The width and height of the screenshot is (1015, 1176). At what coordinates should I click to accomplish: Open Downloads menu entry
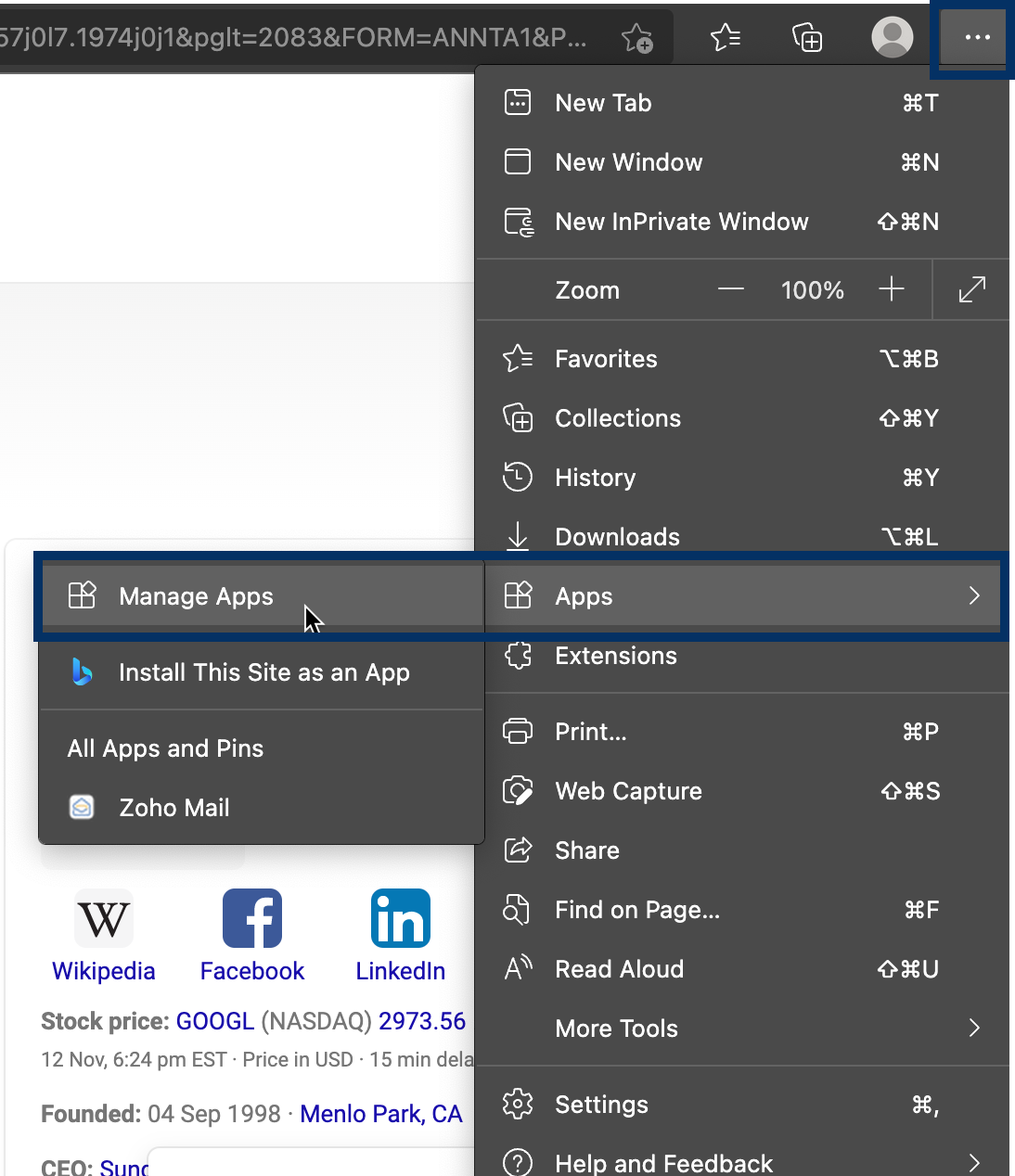coord(742,537)
